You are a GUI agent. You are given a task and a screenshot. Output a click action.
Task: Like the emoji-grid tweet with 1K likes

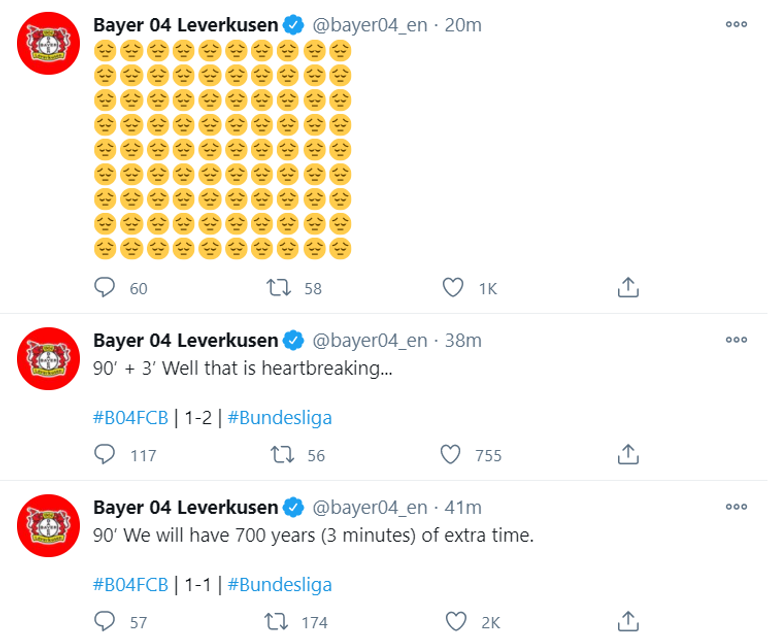(x=453, y=288)
